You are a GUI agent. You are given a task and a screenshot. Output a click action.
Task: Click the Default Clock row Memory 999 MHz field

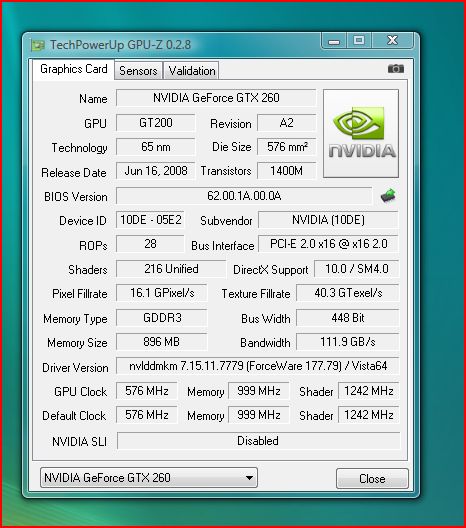(259, 415)
